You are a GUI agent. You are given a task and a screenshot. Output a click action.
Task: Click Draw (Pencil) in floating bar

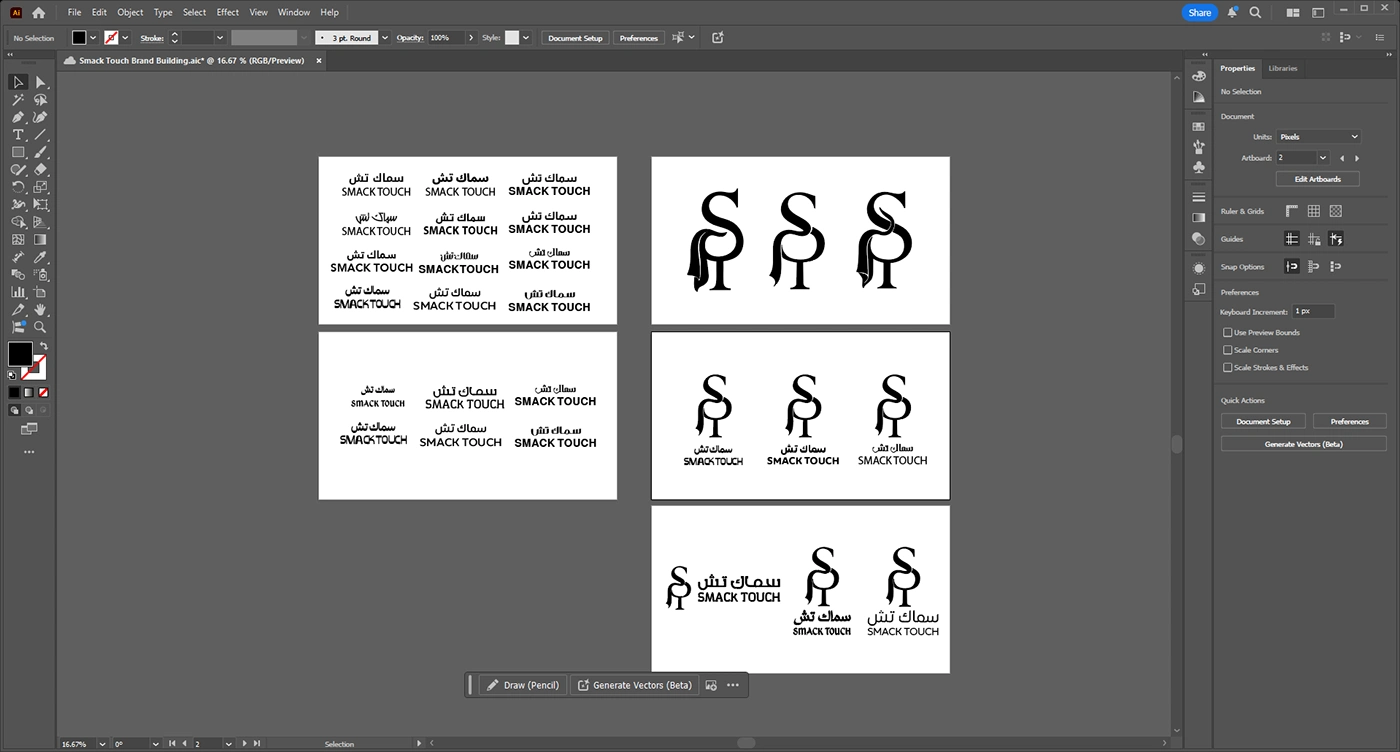(523, 685)
